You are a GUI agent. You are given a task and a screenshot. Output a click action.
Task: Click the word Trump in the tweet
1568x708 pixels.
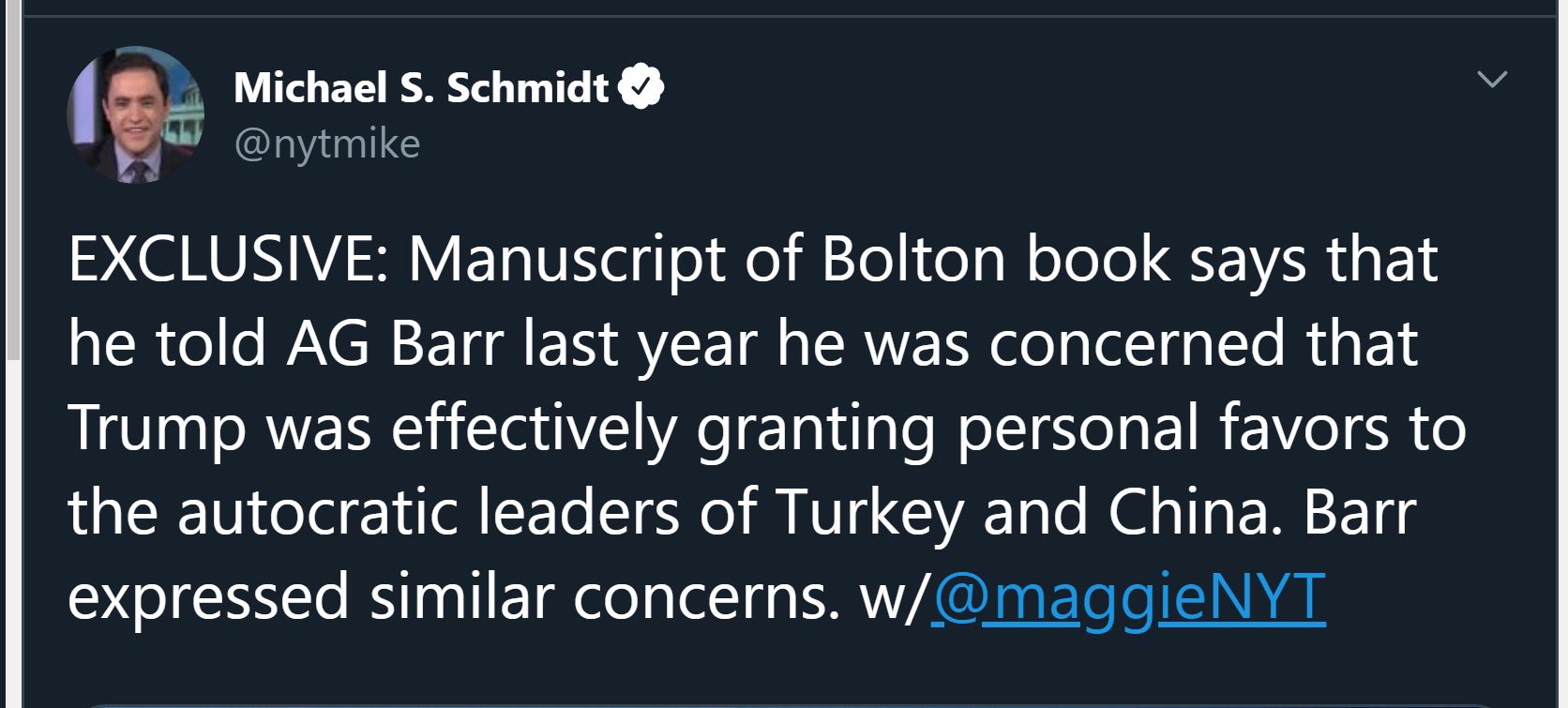pos(157,429)
